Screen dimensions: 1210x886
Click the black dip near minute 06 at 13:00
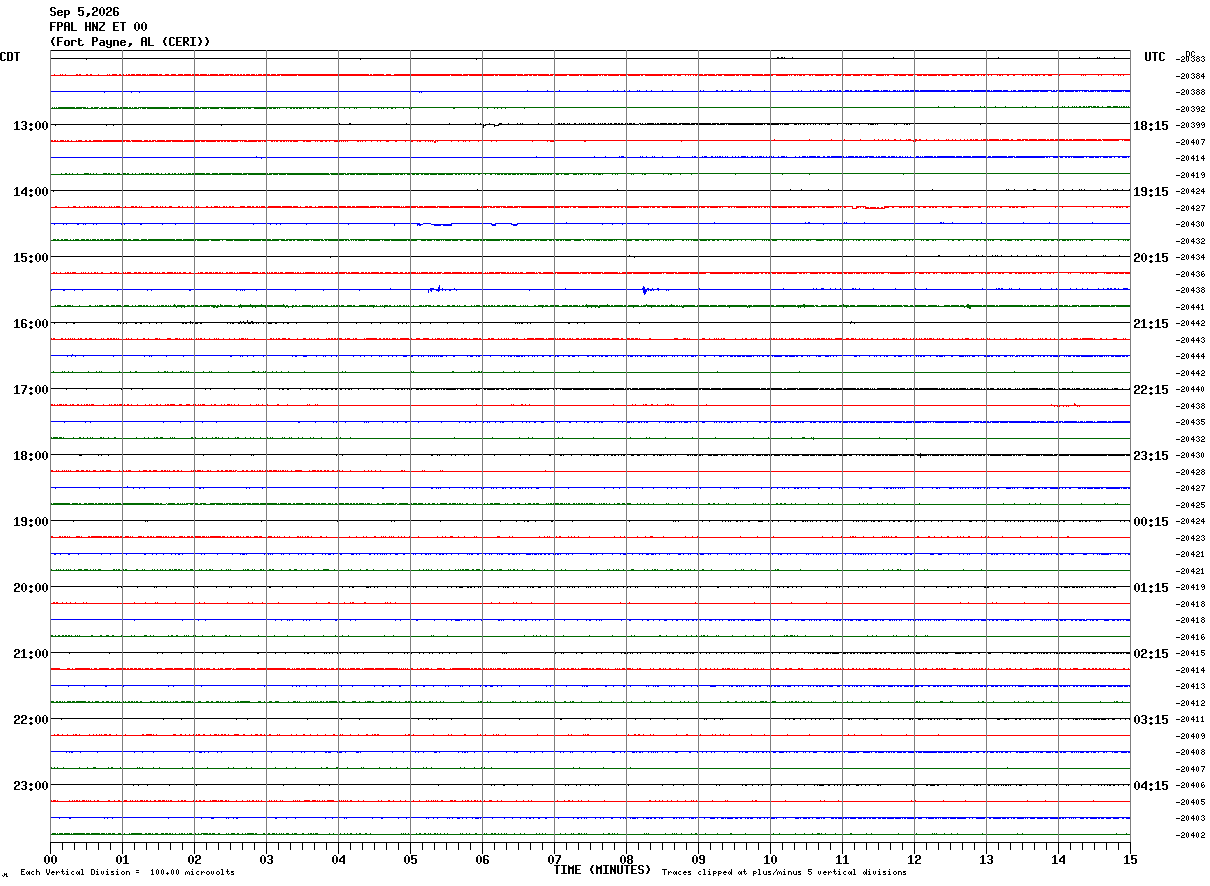[490, 125]
